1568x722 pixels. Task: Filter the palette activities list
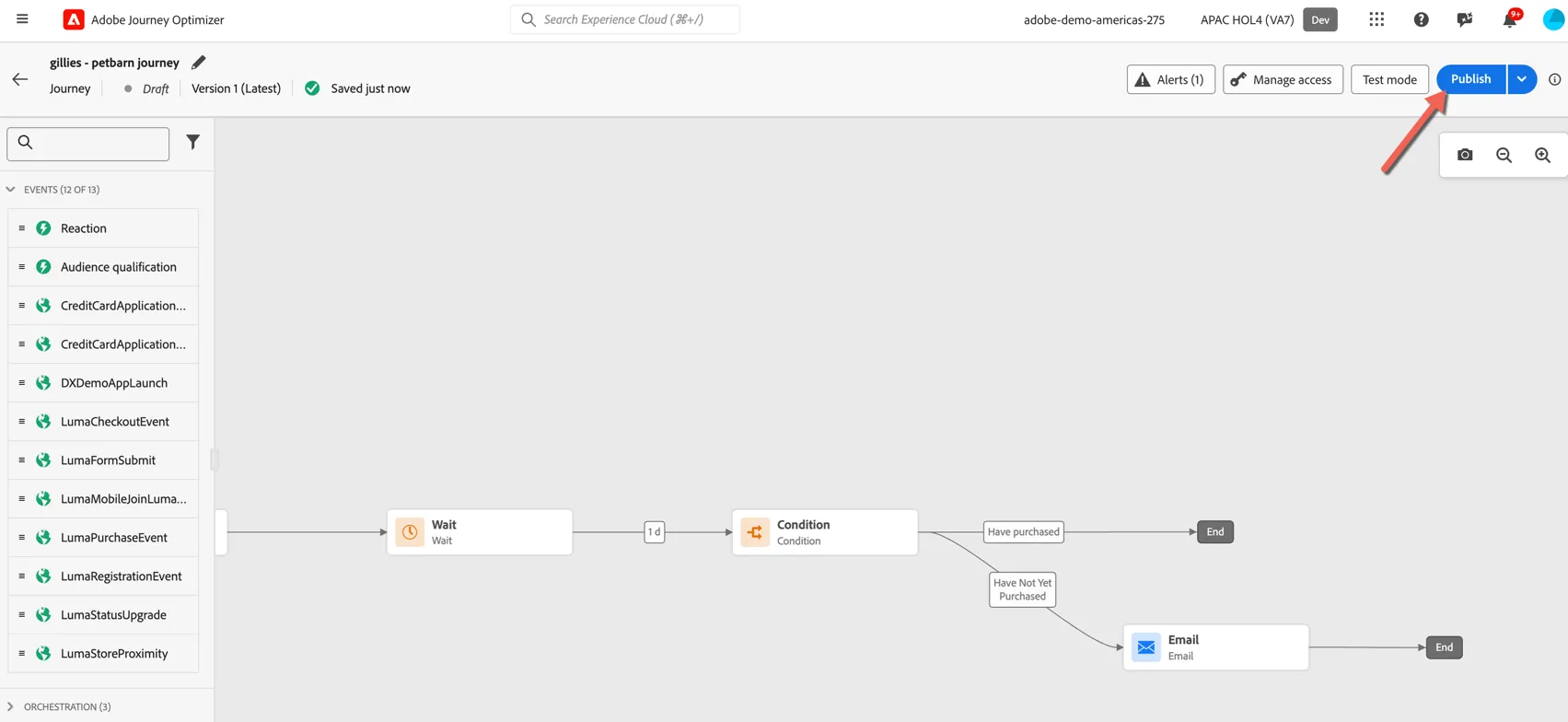pyautogui.click(x=192, y=142)
